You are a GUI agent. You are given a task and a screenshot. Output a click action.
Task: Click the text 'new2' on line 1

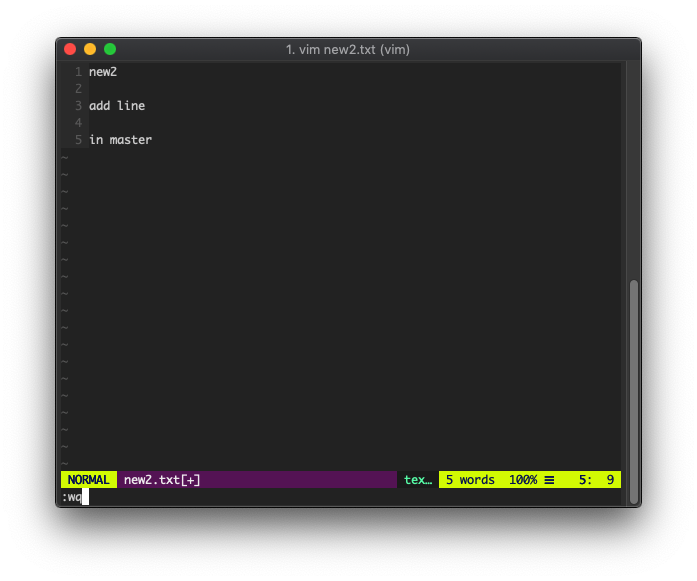pyautogui.click(x=103, y=72)
